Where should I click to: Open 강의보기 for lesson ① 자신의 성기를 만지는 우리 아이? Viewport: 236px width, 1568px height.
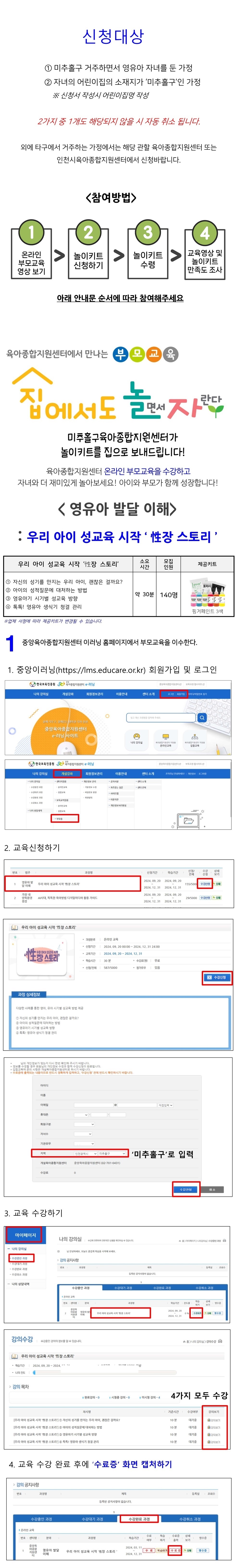pyautogui.click(x=214, y=1420)
